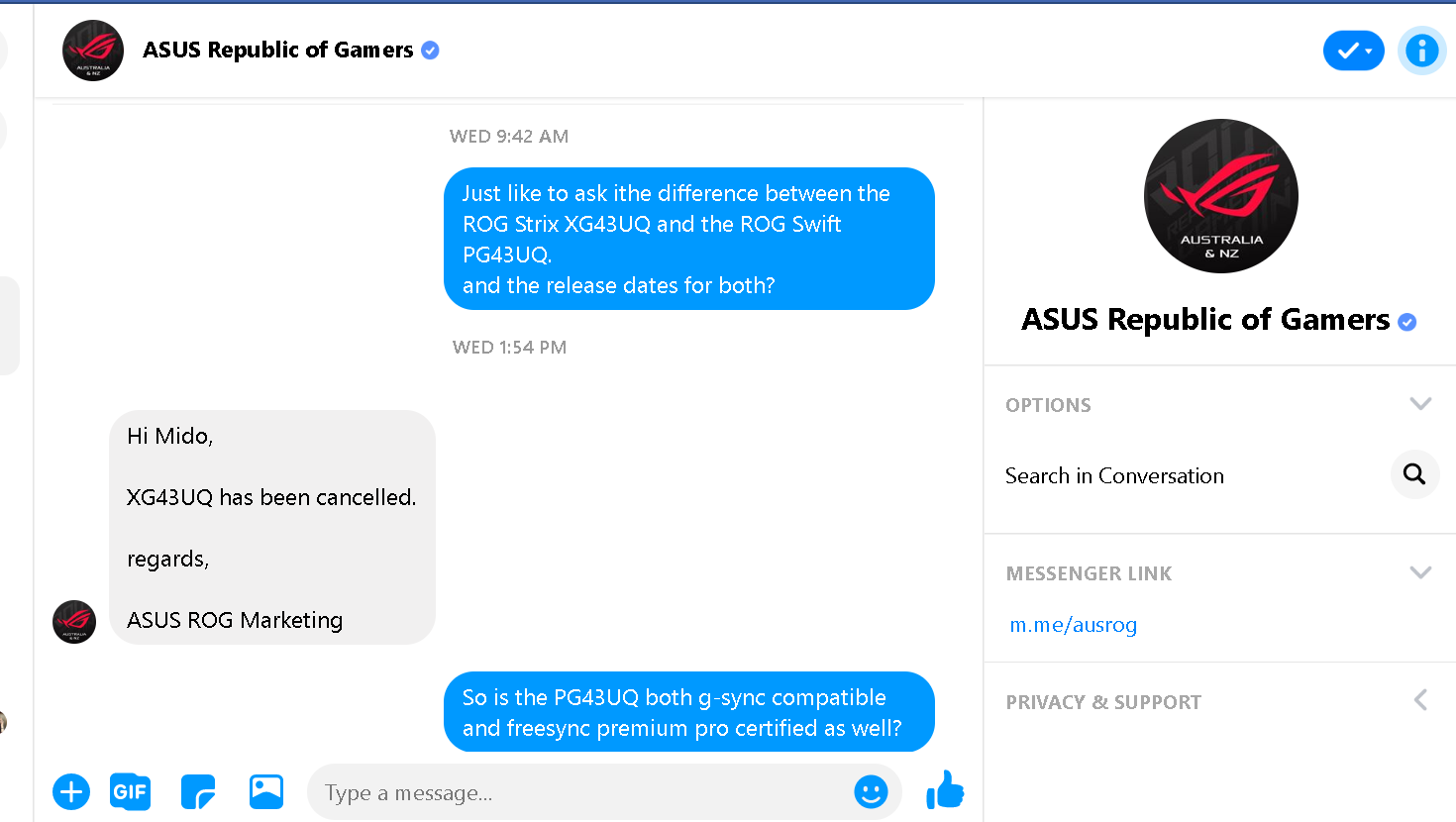Screen dimensions: 1456x822
Task: Open the m.me/ausrog link
Action: pos(1073,625)
